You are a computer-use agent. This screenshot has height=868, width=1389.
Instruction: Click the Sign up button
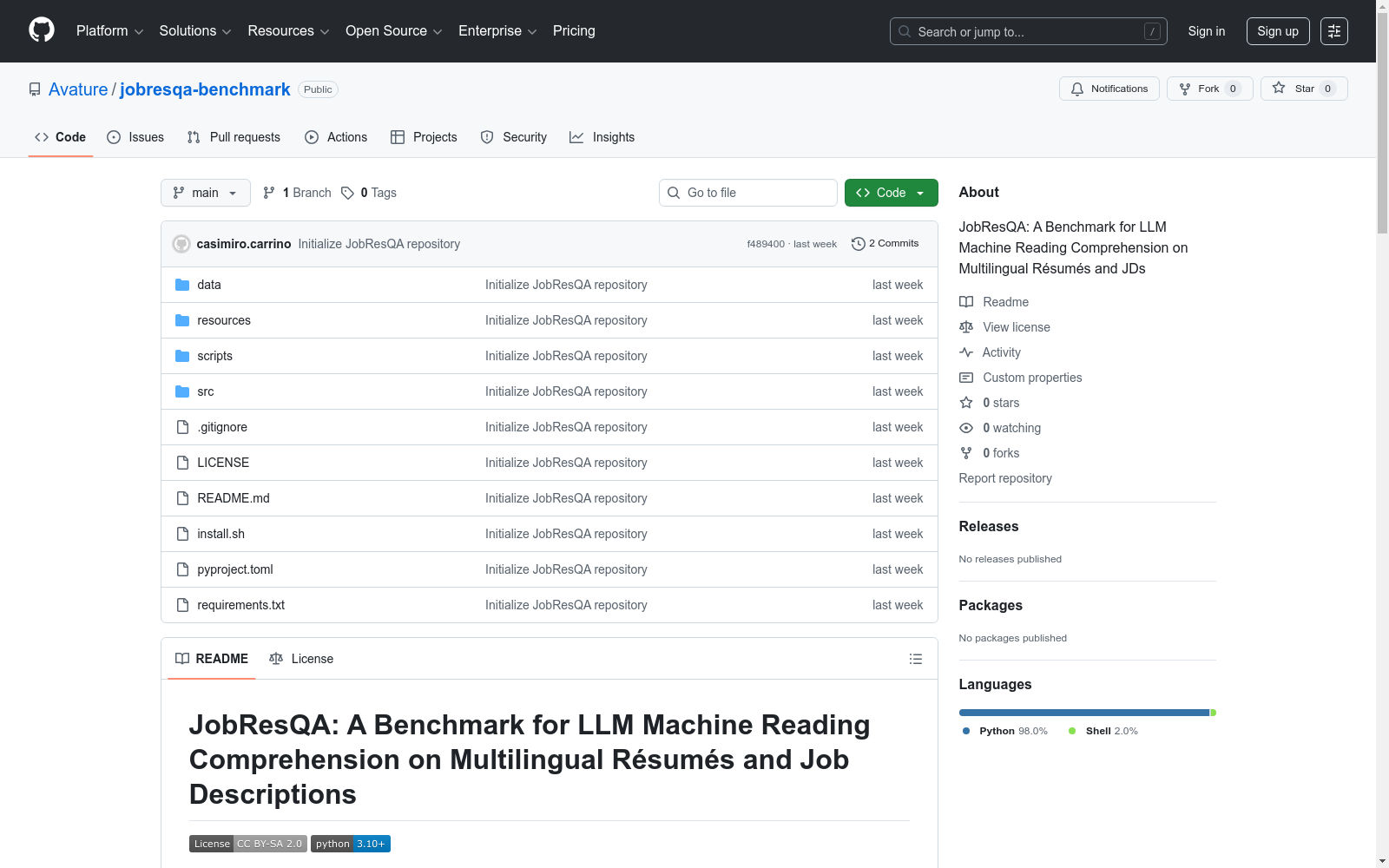coord(1278,31)
